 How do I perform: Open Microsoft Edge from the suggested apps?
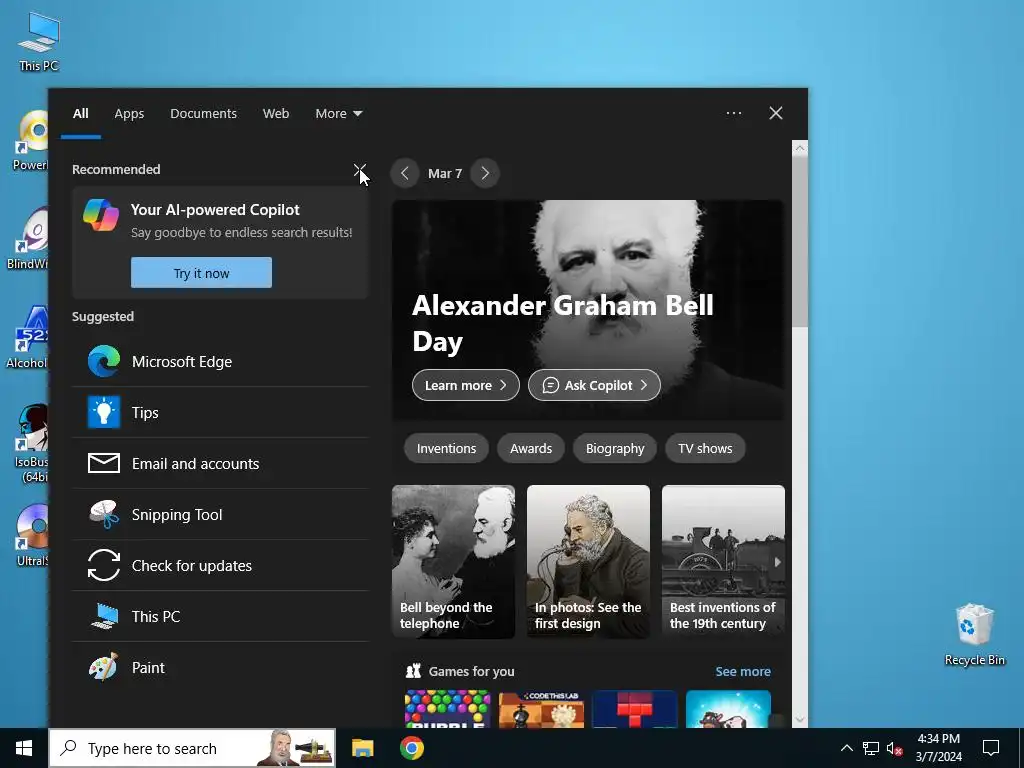(x=221, y=362)
